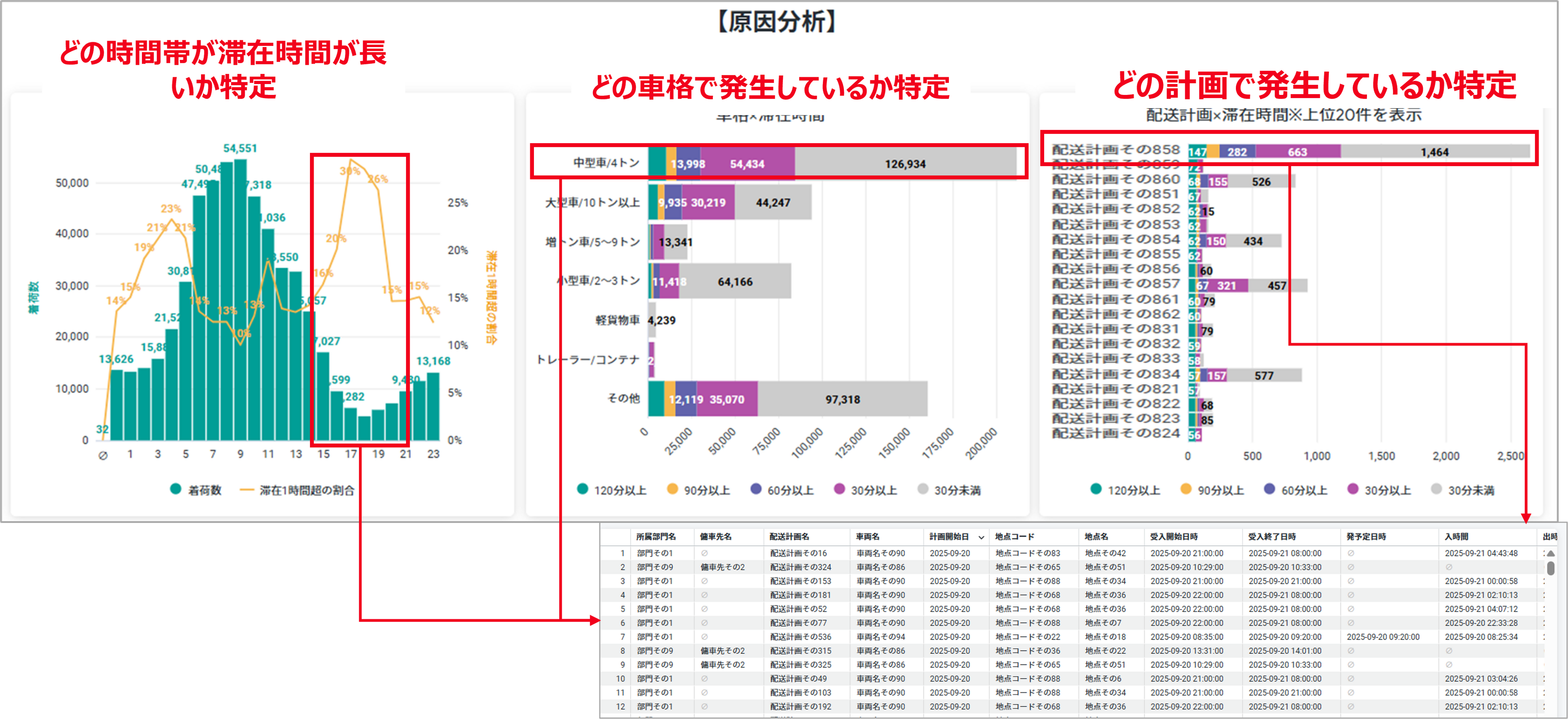Click the table's vertical scrollbar thumb
The width and height of the screenshot is (1568, 719).
coord(1551,568)
